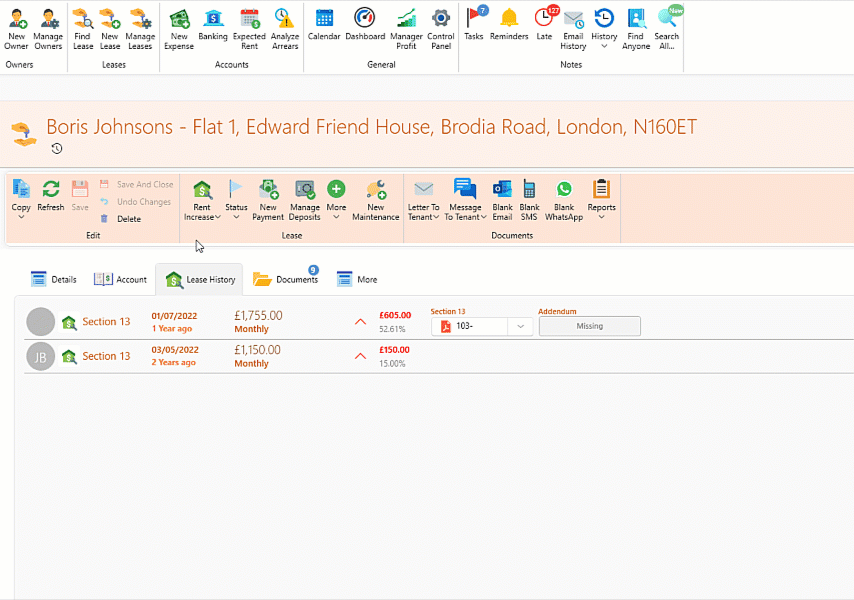Click the Missing addendum button
Screen dimensions: 854x600
pyautogui.click(x=589, y=326)
